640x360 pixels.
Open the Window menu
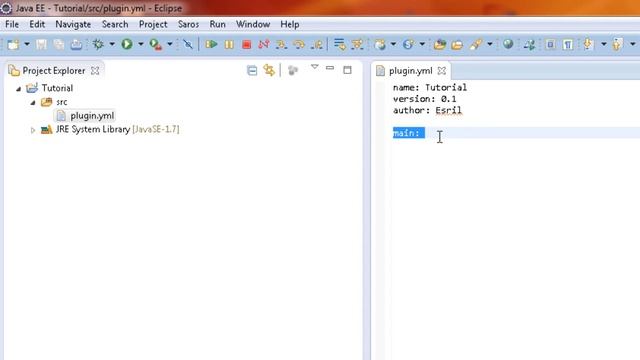pyautogui.click(x=253, y=24)
